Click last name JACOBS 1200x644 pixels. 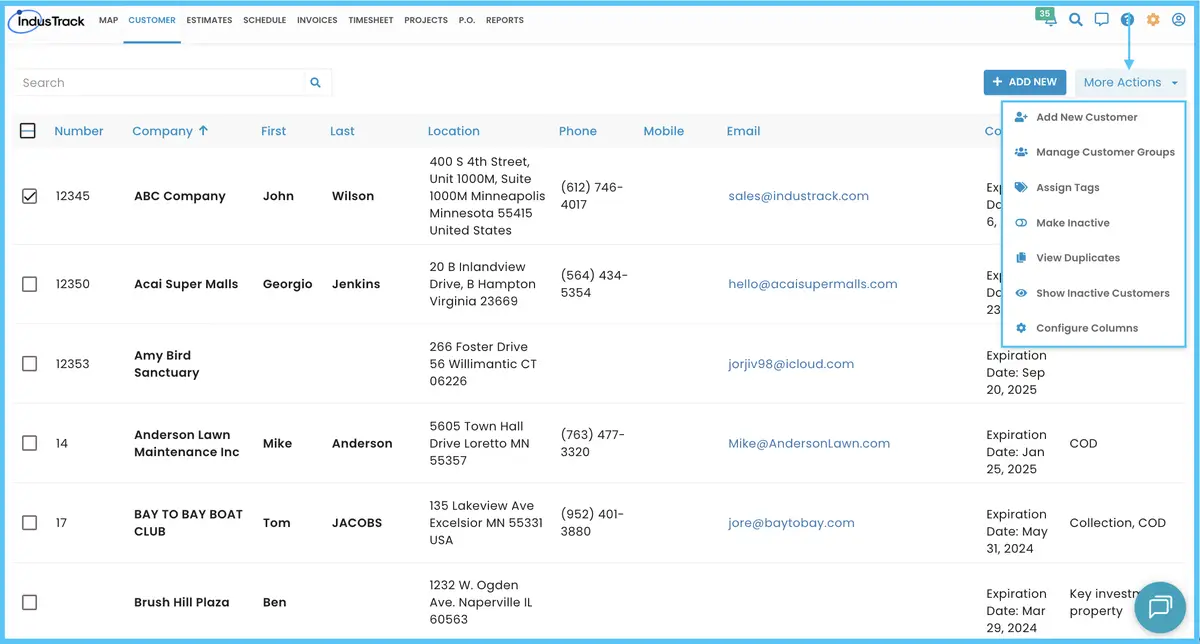click(x=357, y=522)
